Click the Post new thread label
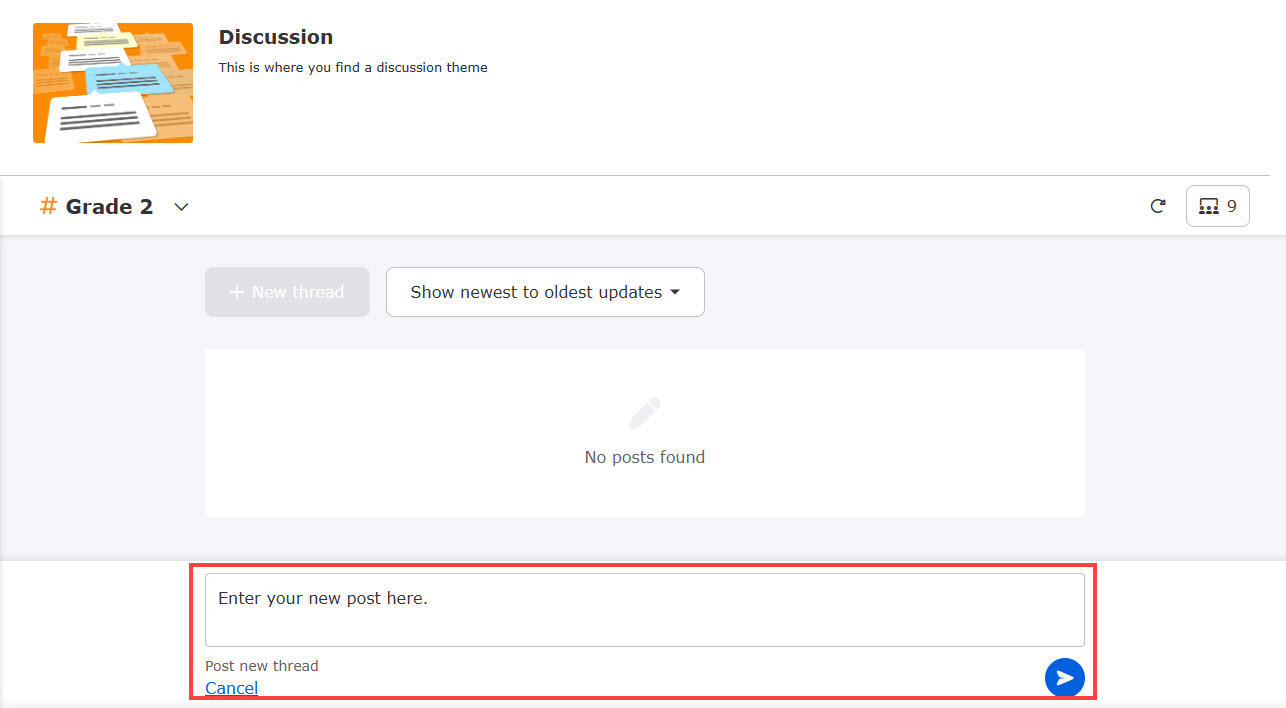Image resolution: width=1286 pixels, height=708 pixels. click(262, 666)
